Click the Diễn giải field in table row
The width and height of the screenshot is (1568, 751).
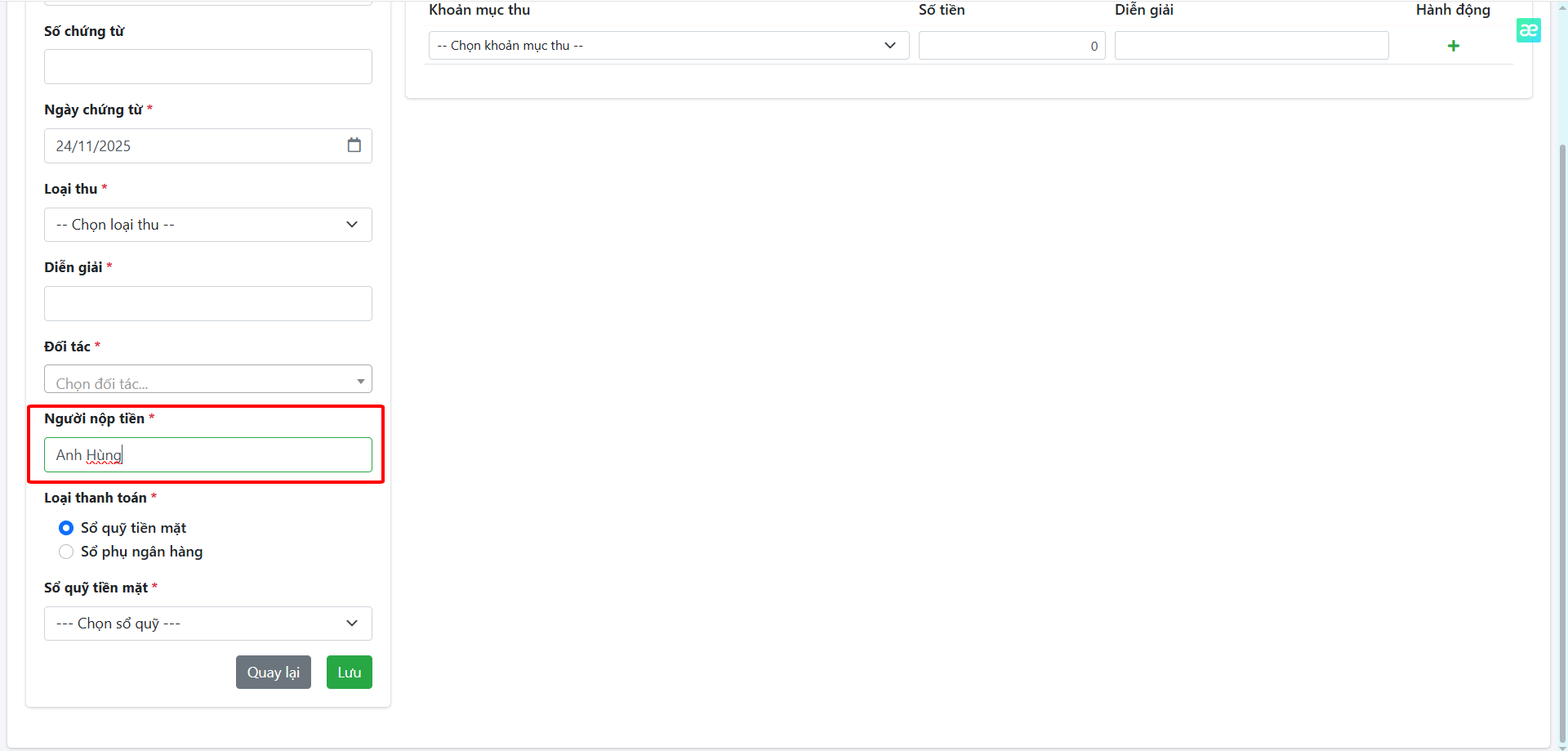1251,46
